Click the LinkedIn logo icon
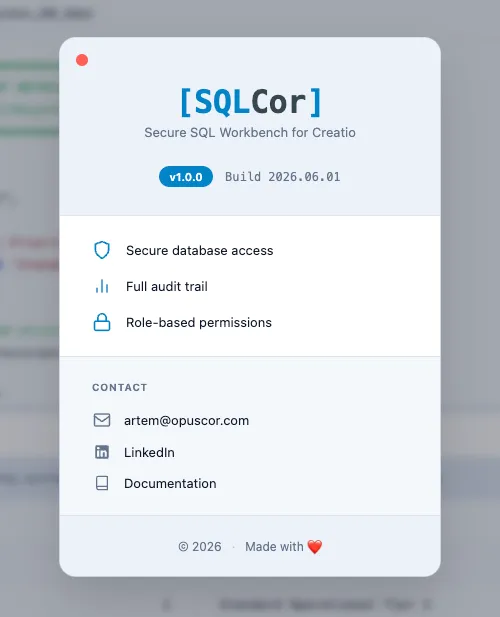This screenshot has width=500, height=617. (102, 452)
